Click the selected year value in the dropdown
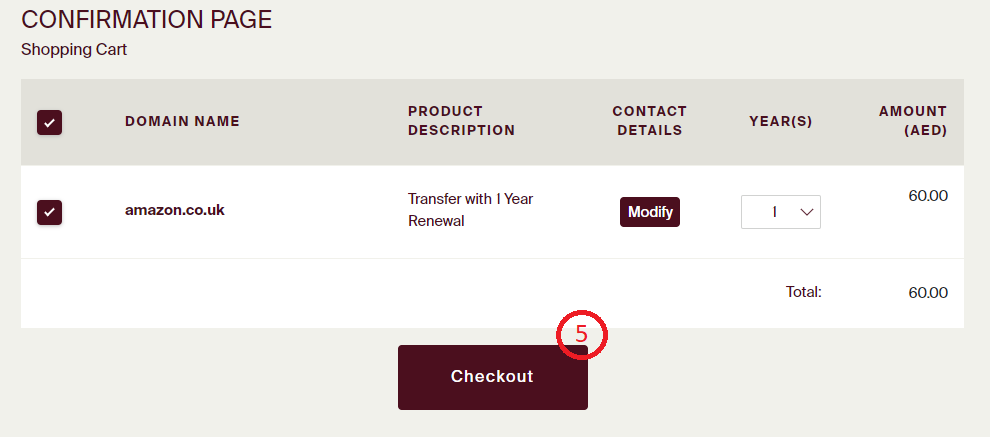This screenshot has height=437, width=990. 774,212
